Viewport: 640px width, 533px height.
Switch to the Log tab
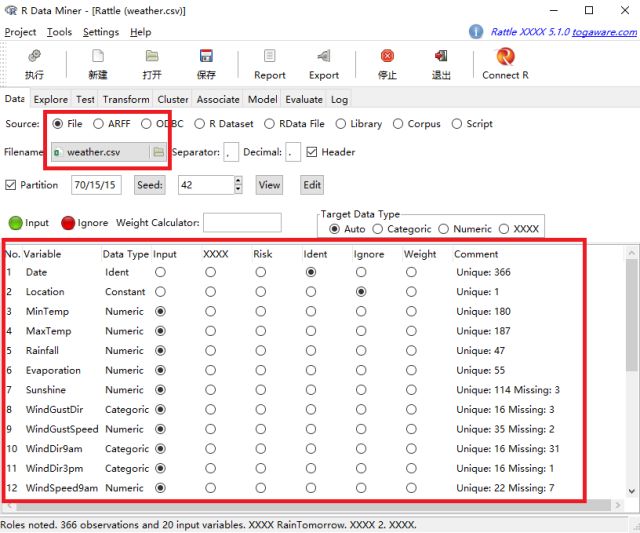[339, 100]
